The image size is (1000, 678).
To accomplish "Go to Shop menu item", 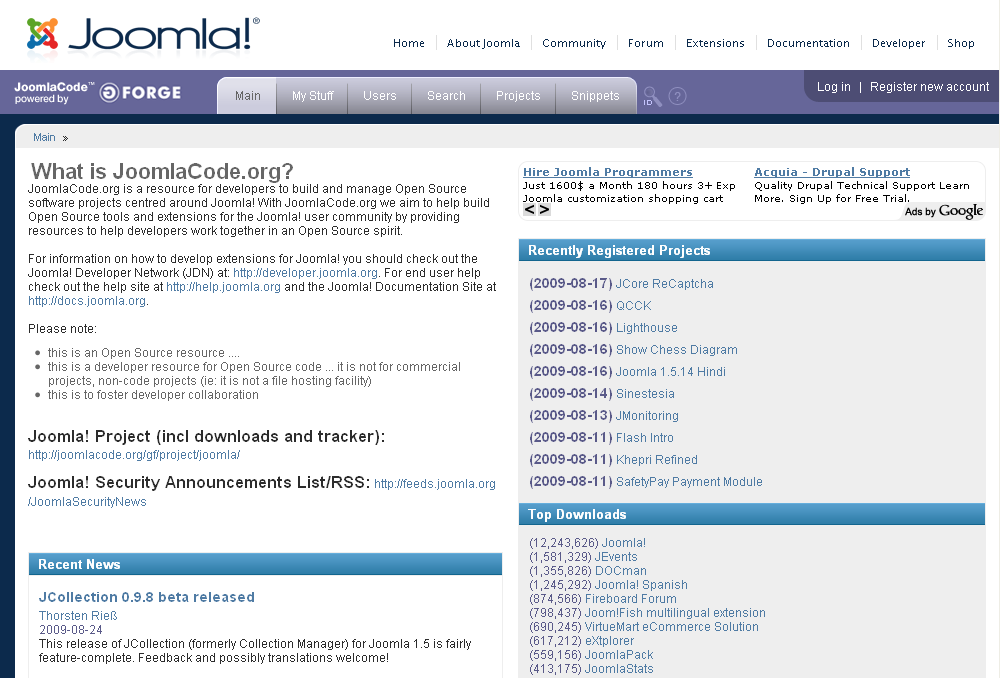I will [x=960, y=43].
